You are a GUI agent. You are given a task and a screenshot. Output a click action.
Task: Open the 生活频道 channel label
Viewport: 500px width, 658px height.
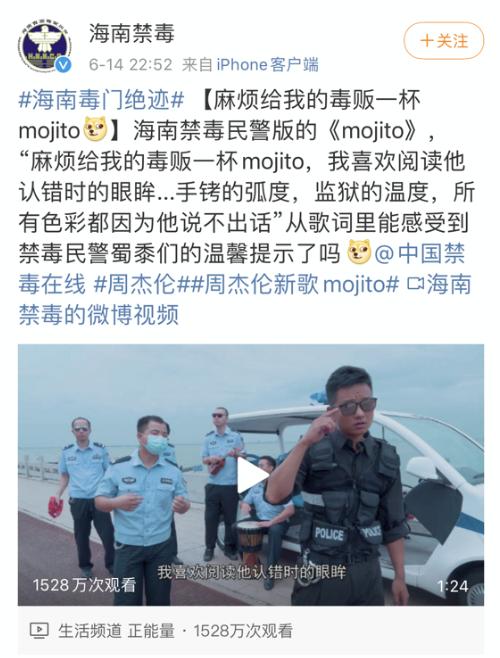[90, 631]
